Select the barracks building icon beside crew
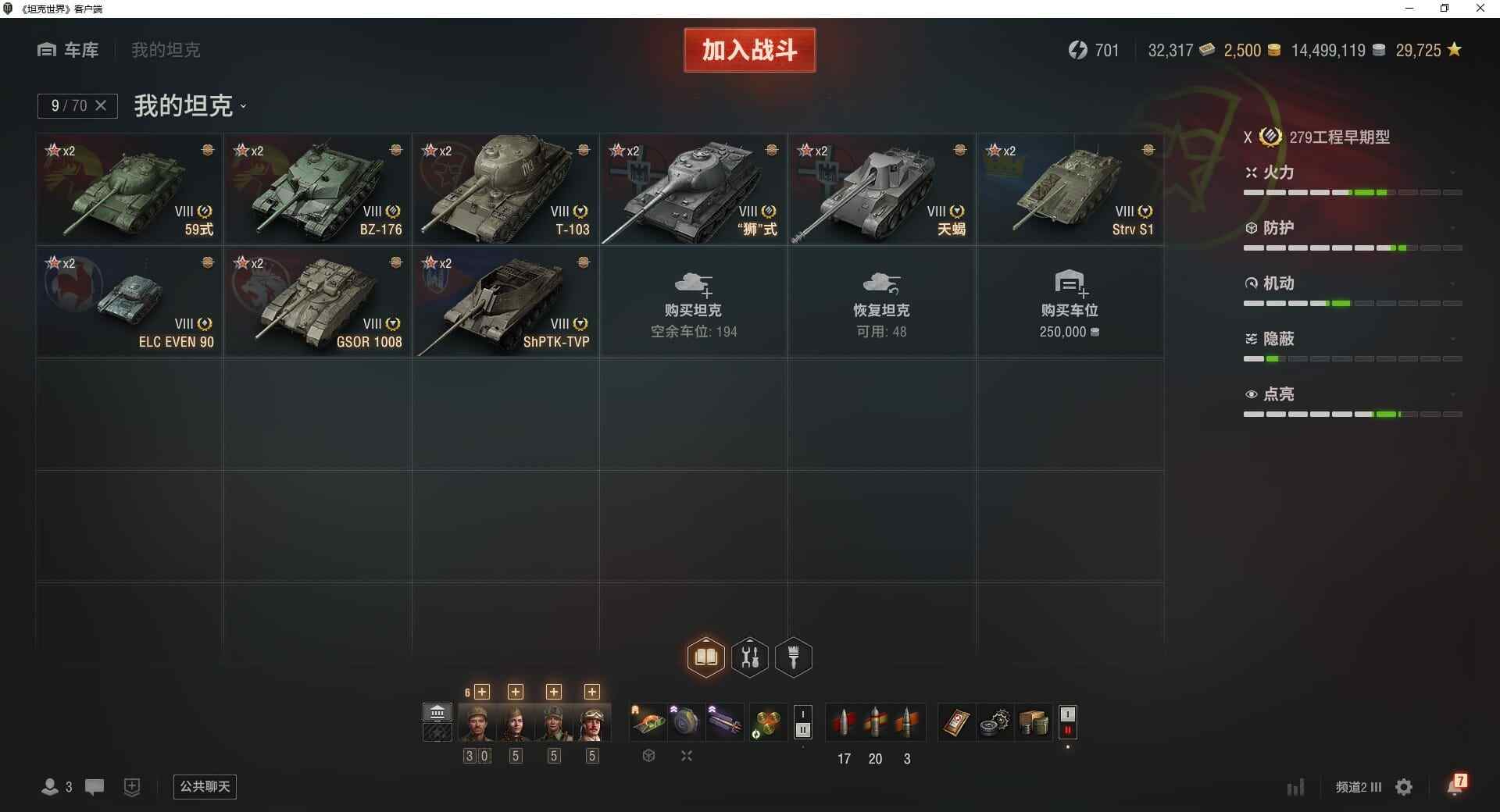Viewport: 1500px width, 812px height. (x=437, y=712)
